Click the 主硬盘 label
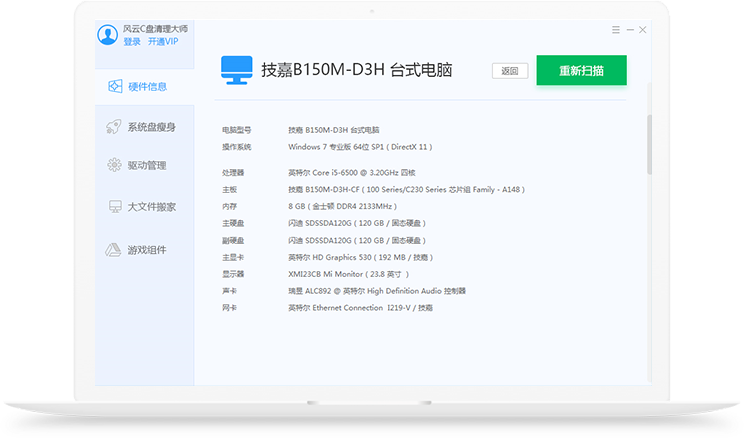Viewport: 744px width, 438px height. 233,224
